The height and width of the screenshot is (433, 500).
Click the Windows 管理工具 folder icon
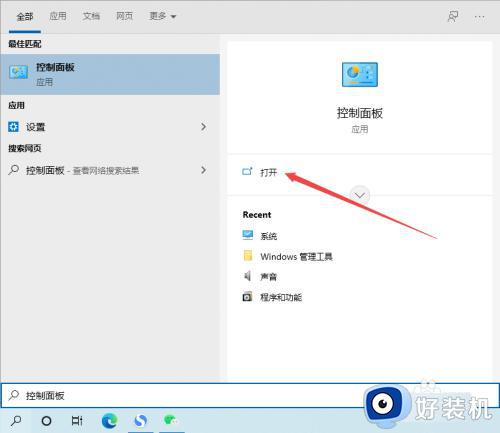pyautogui.click(x=248, y=256)
